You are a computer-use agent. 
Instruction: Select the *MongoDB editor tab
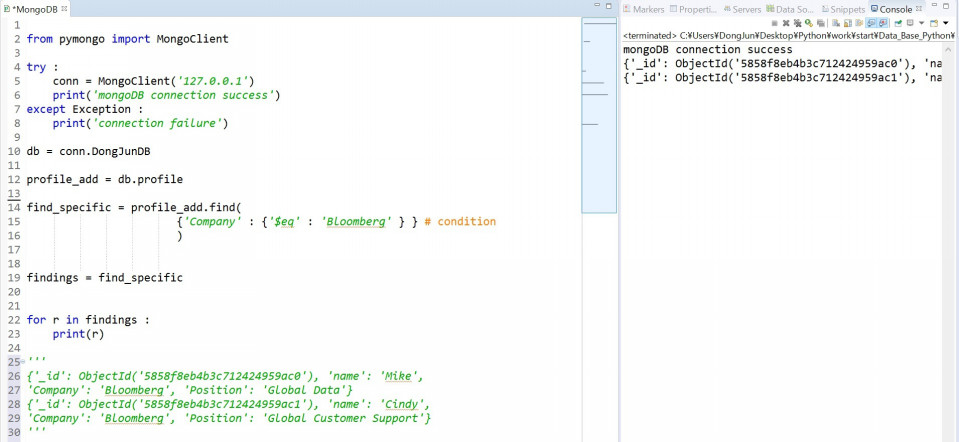click(34, 9)
